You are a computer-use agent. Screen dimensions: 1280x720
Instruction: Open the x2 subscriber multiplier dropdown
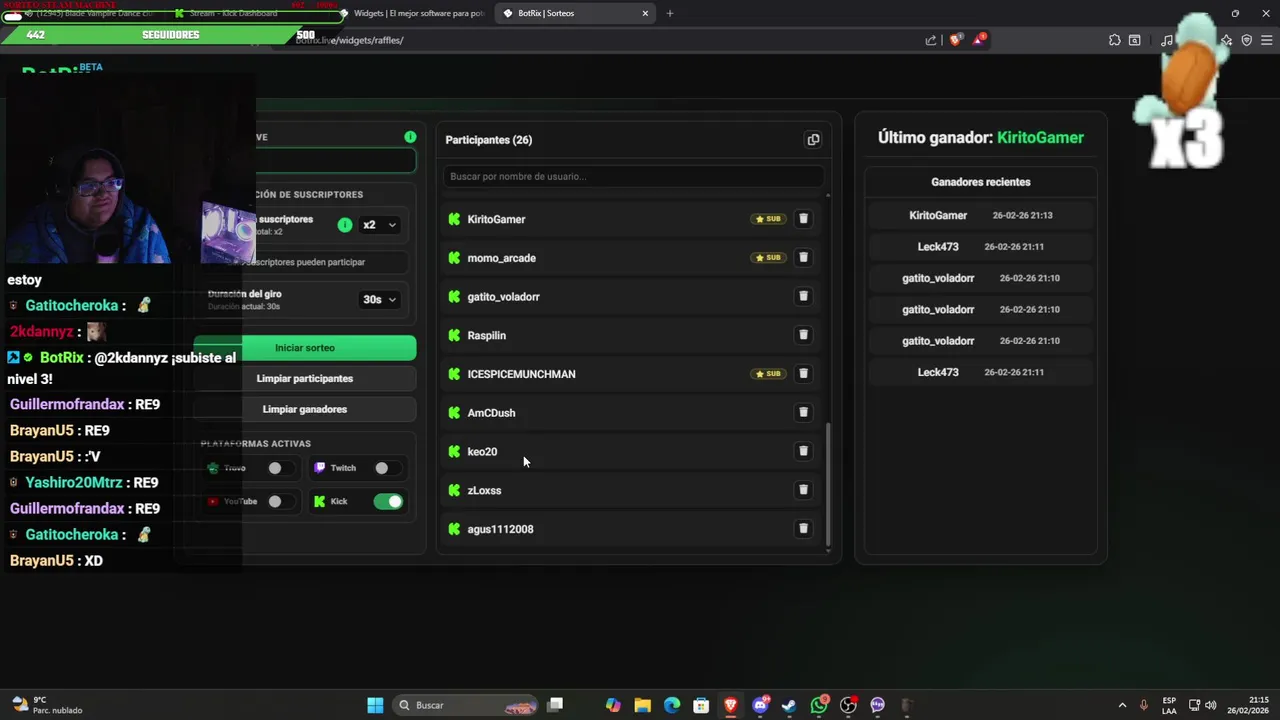click(380, 225)
